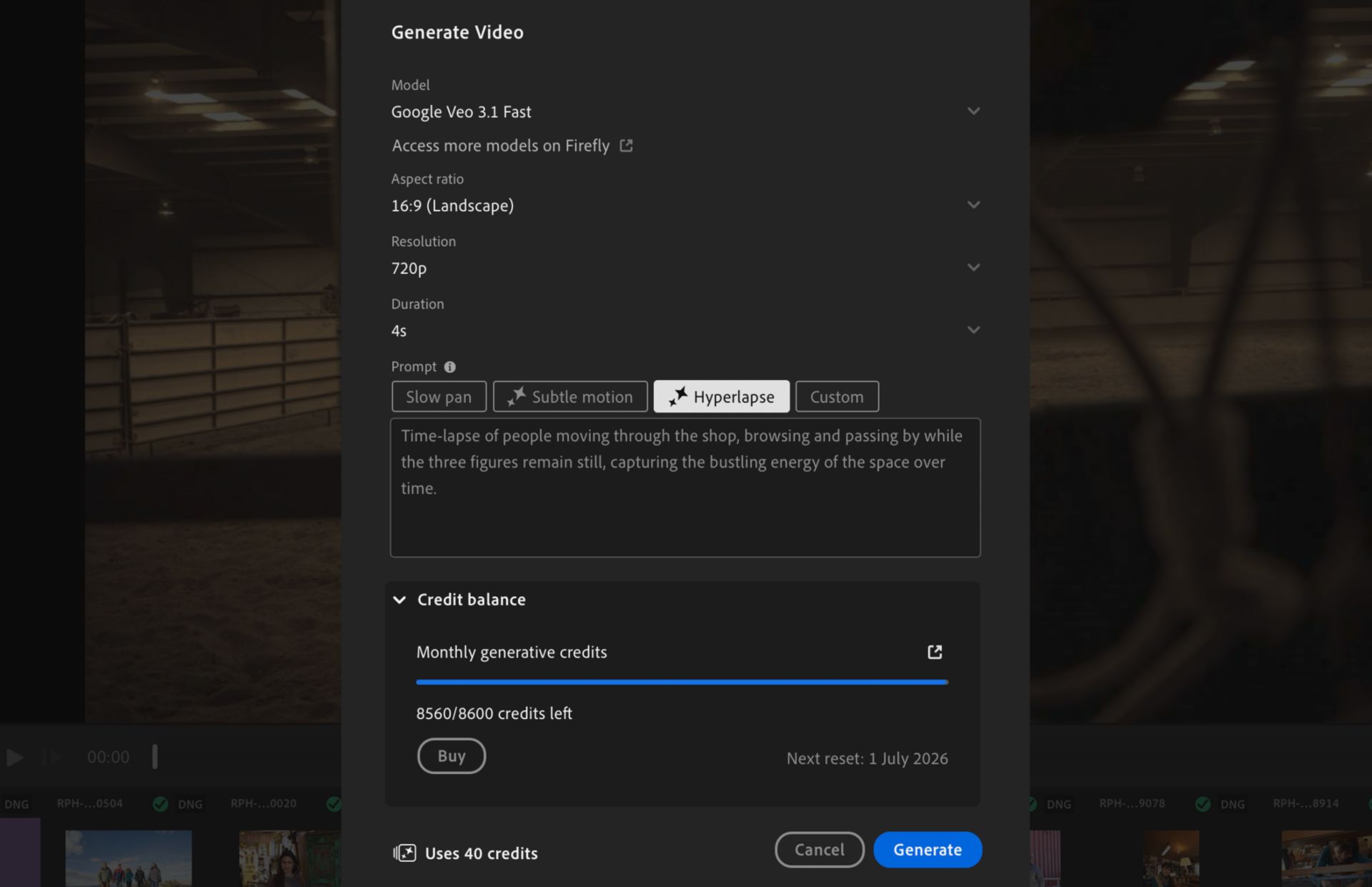This screenshot has height=887, width=1372.
Task: Open the Resolution 720p dropdown
Action: coord(685,268)
